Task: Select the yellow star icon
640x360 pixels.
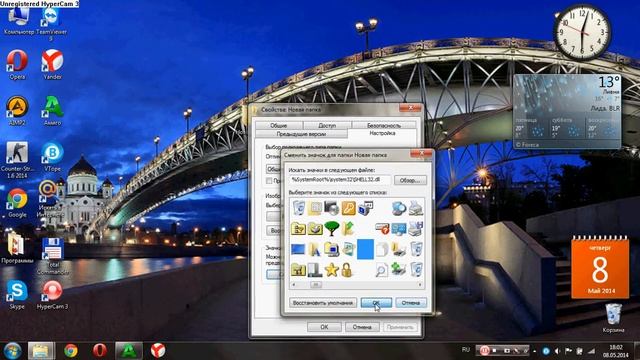Action: (x=331, y=270)
